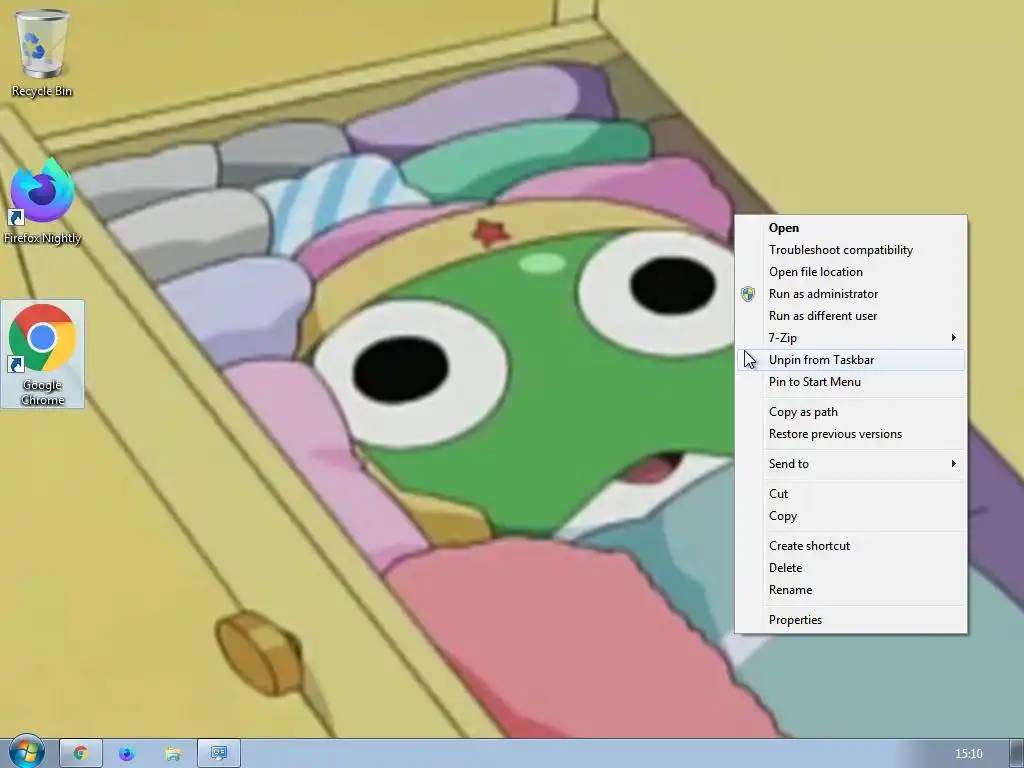Choose Cut from the context menu
Screen dimensions: 1024x768
tap(851, 494)
